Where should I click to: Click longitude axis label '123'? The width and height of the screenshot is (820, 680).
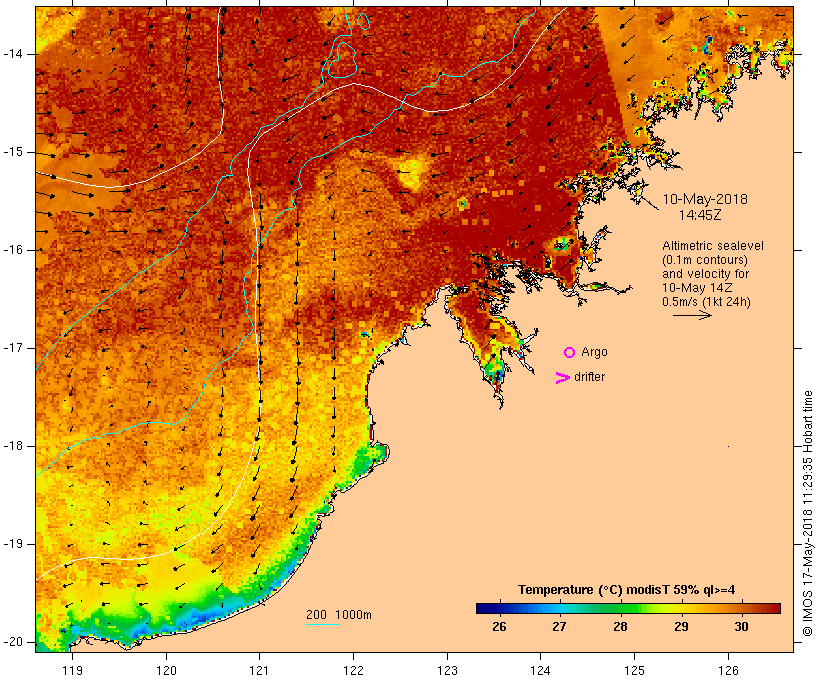447,670
